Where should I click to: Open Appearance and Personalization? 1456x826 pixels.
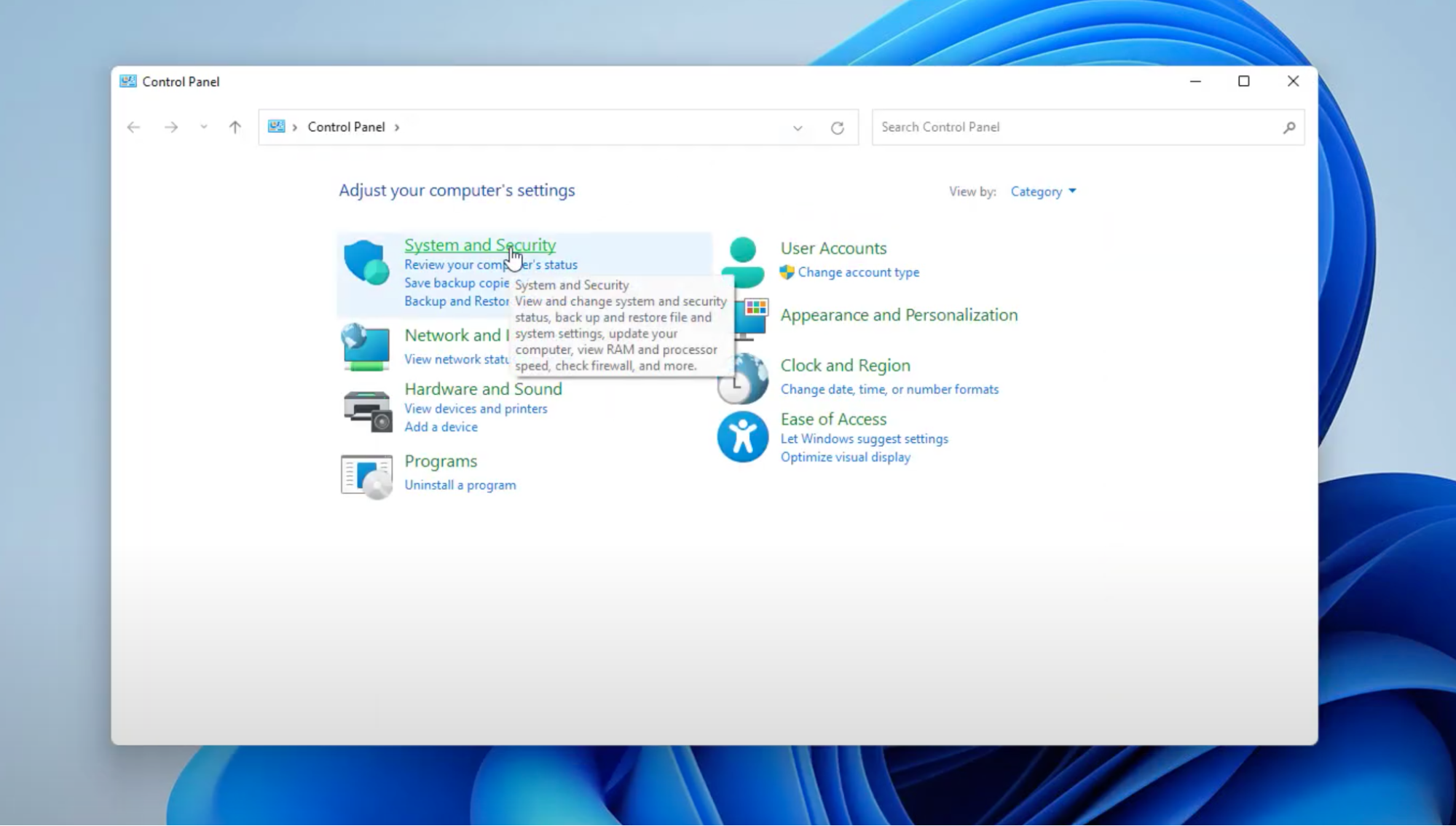click(899, 315)
